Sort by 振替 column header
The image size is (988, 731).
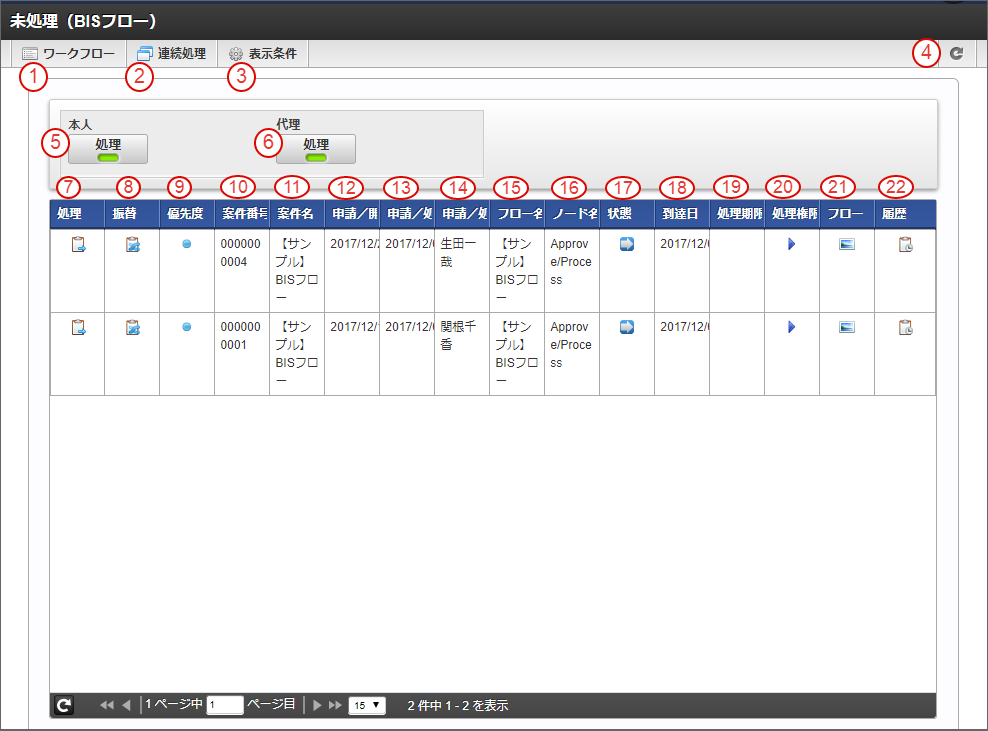point(132,214)
